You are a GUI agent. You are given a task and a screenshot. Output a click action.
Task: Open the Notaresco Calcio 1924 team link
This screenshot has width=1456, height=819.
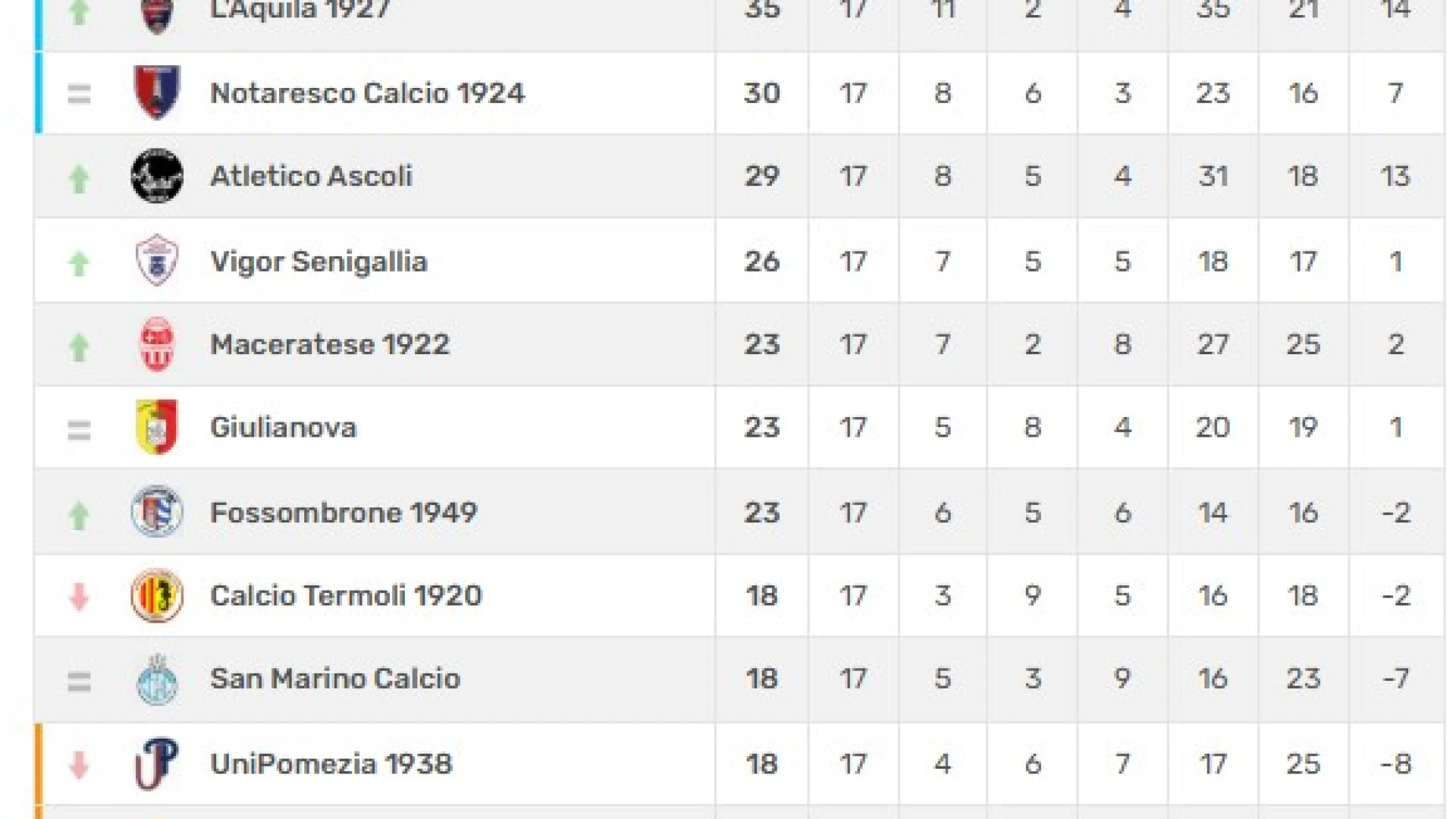coord(367,93)
